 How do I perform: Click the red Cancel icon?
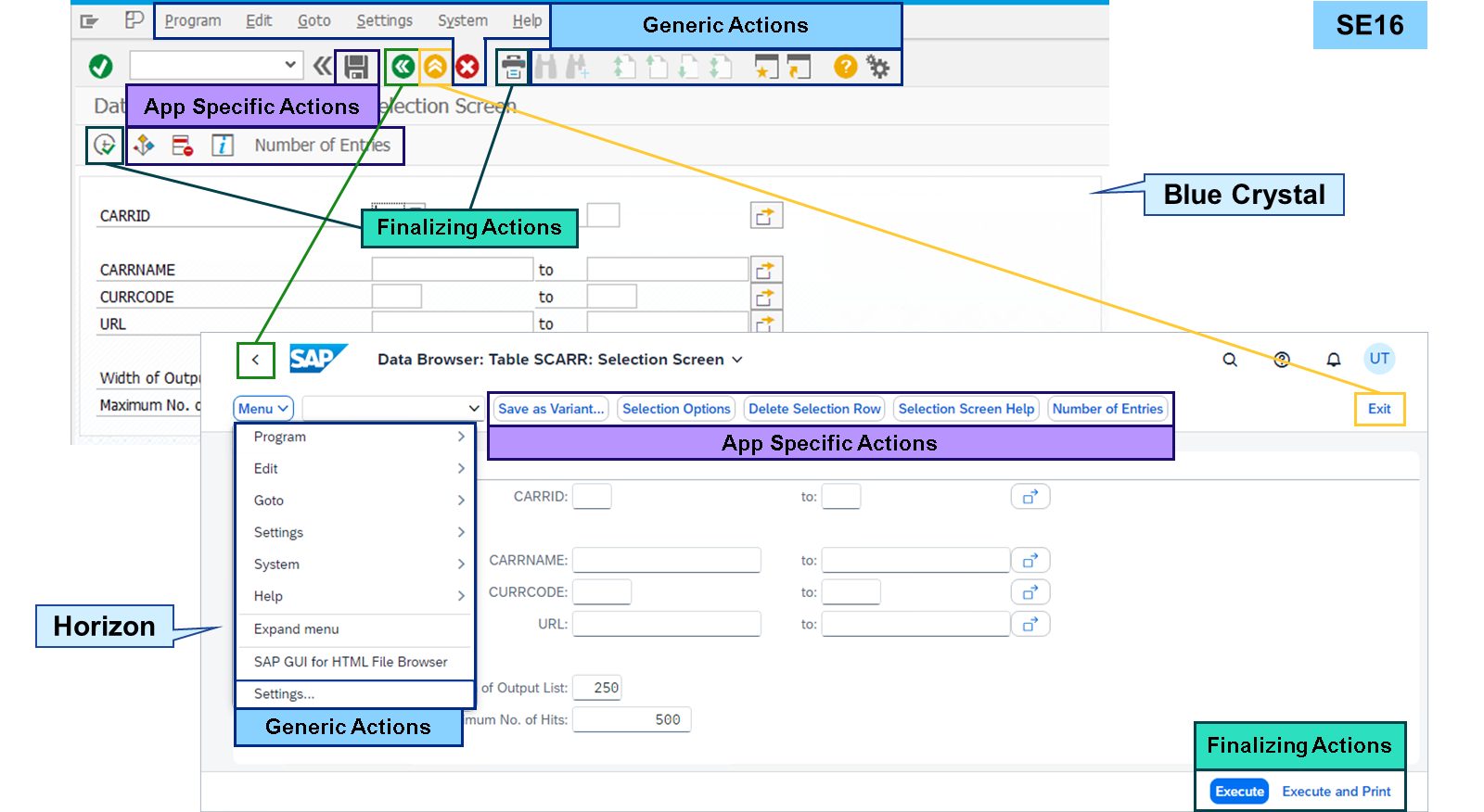click(x=467, y=67)
